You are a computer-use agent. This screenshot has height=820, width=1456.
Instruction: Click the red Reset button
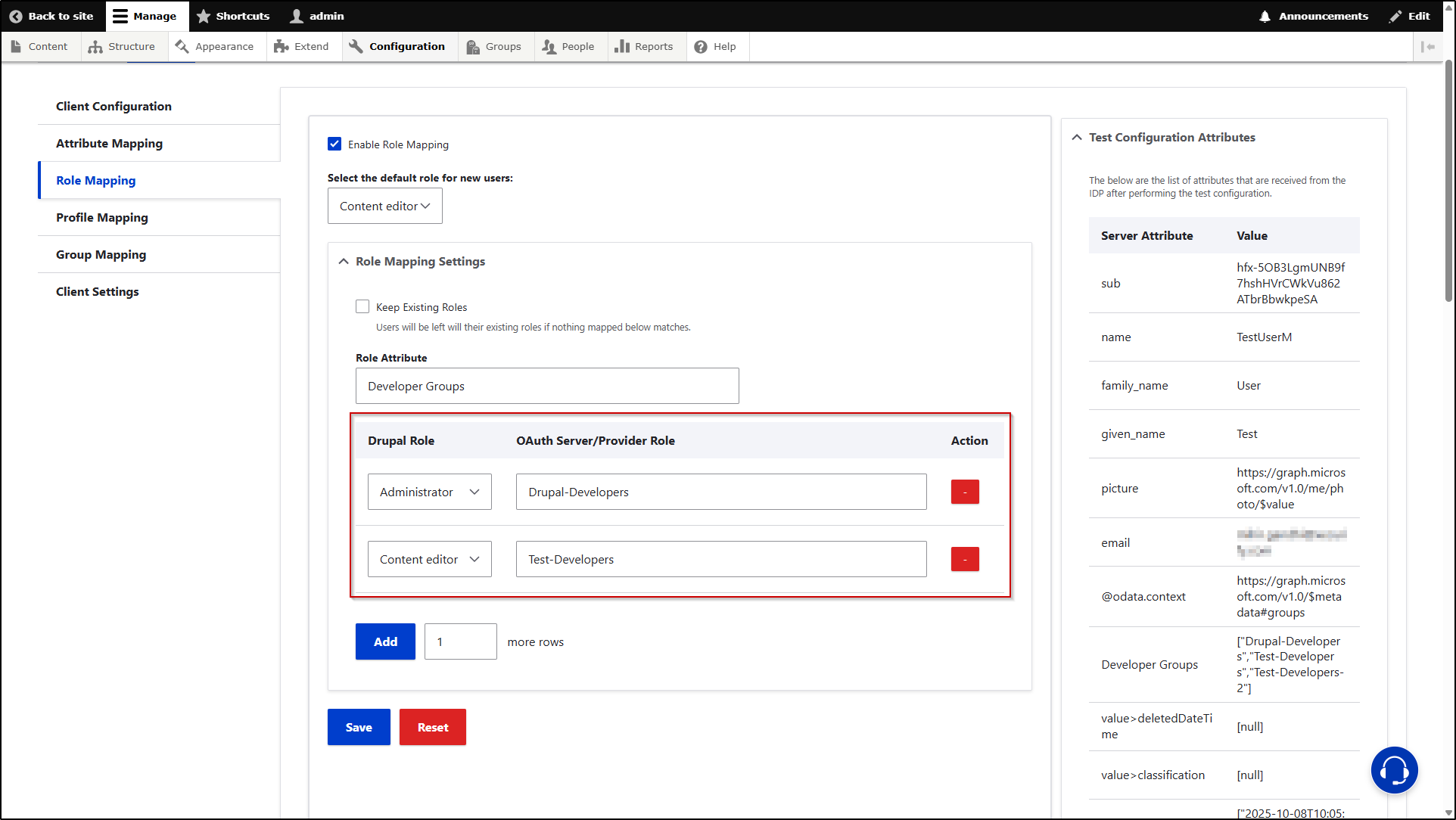(433, 727)
